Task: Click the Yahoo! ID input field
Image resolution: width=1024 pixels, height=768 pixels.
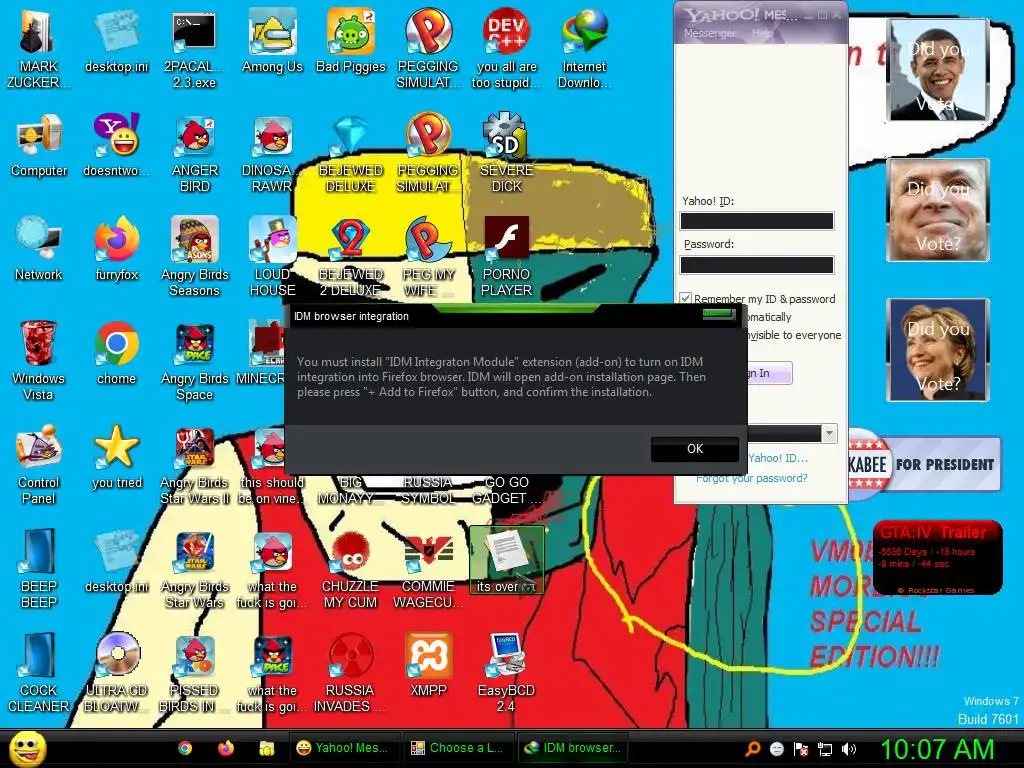Action: click(x=757, y=221)
